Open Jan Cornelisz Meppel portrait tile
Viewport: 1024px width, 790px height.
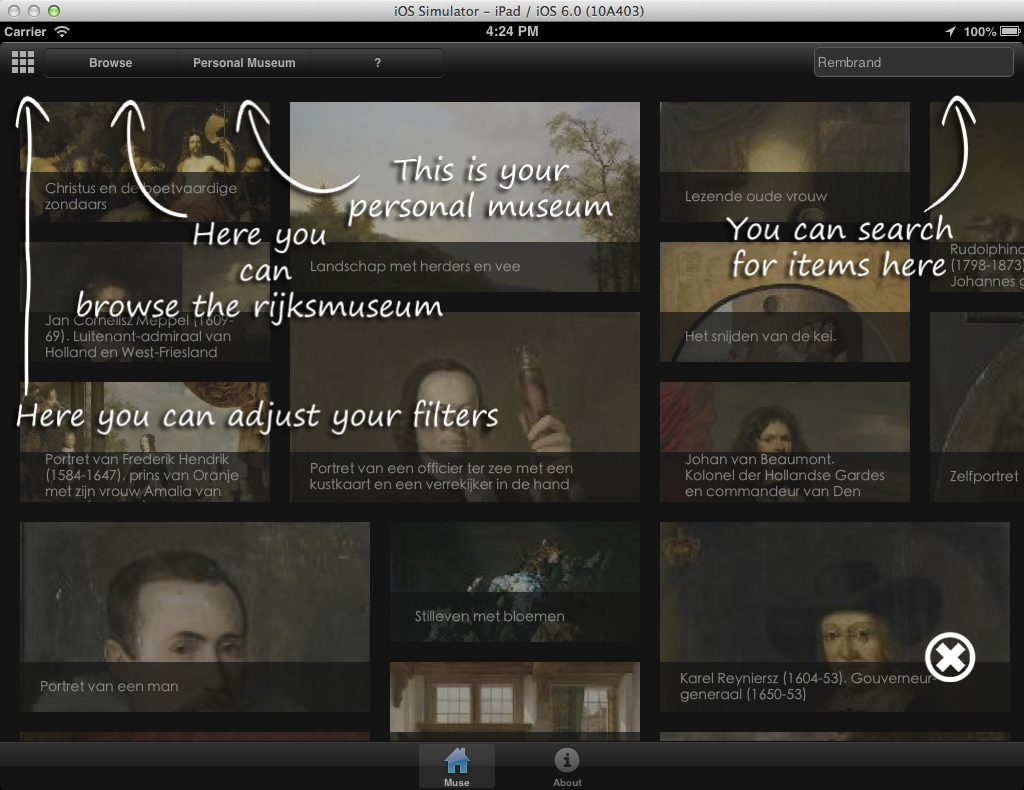click(145, 302)
